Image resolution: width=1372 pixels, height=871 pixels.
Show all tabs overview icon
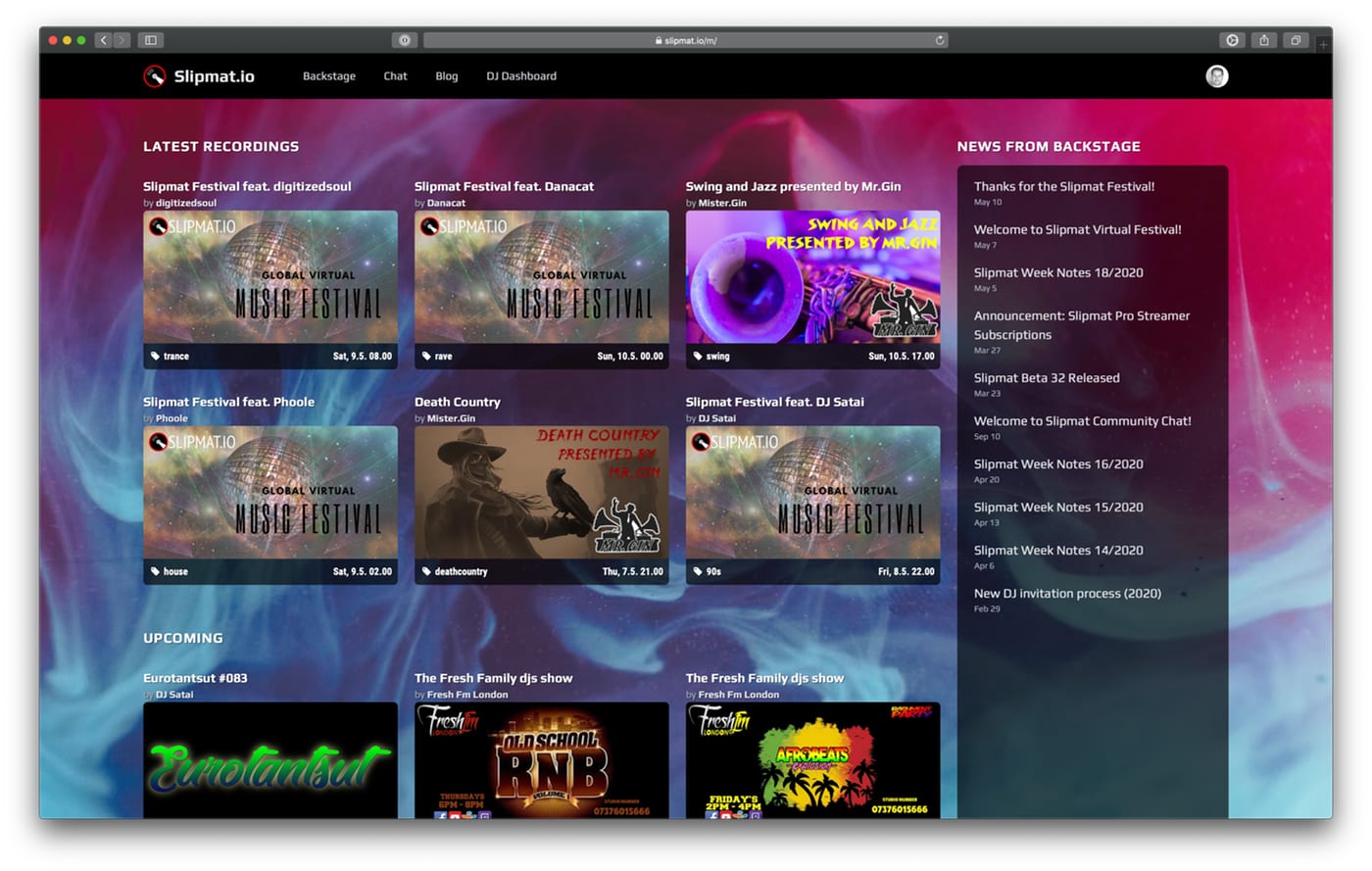[1296, 40]
